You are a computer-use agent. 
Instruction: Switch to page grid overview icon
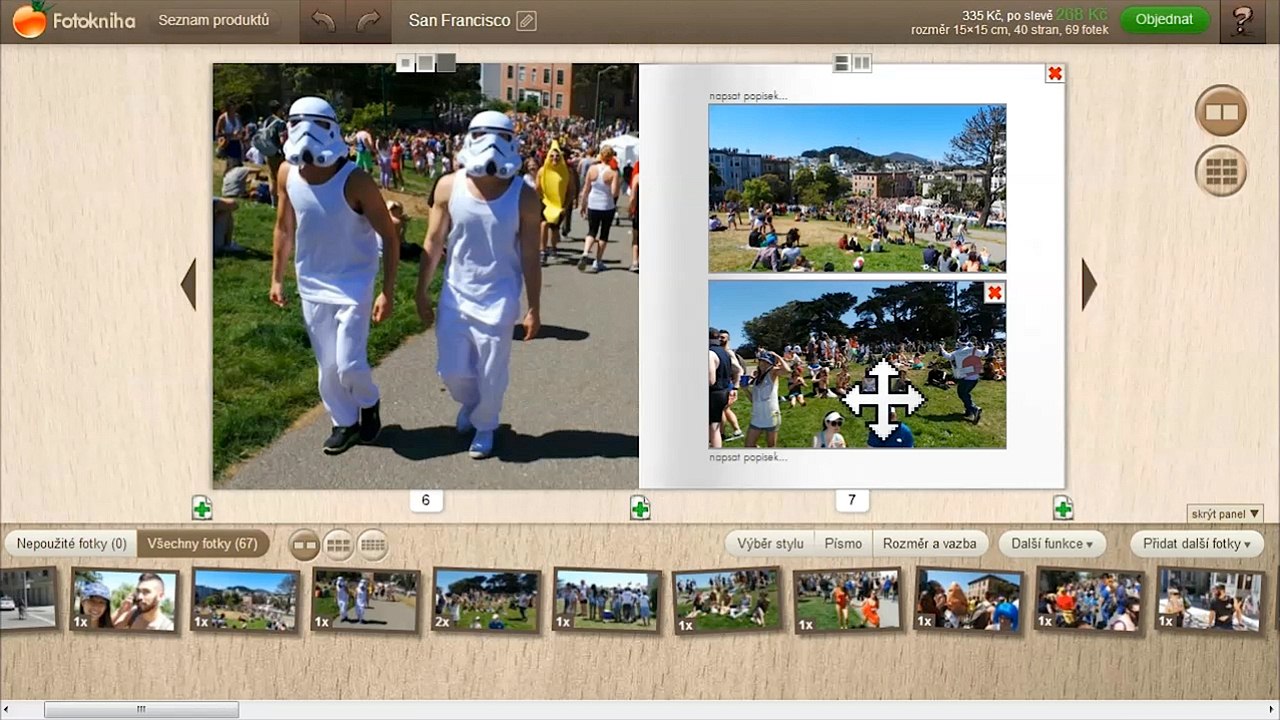tap(1221, 172)
